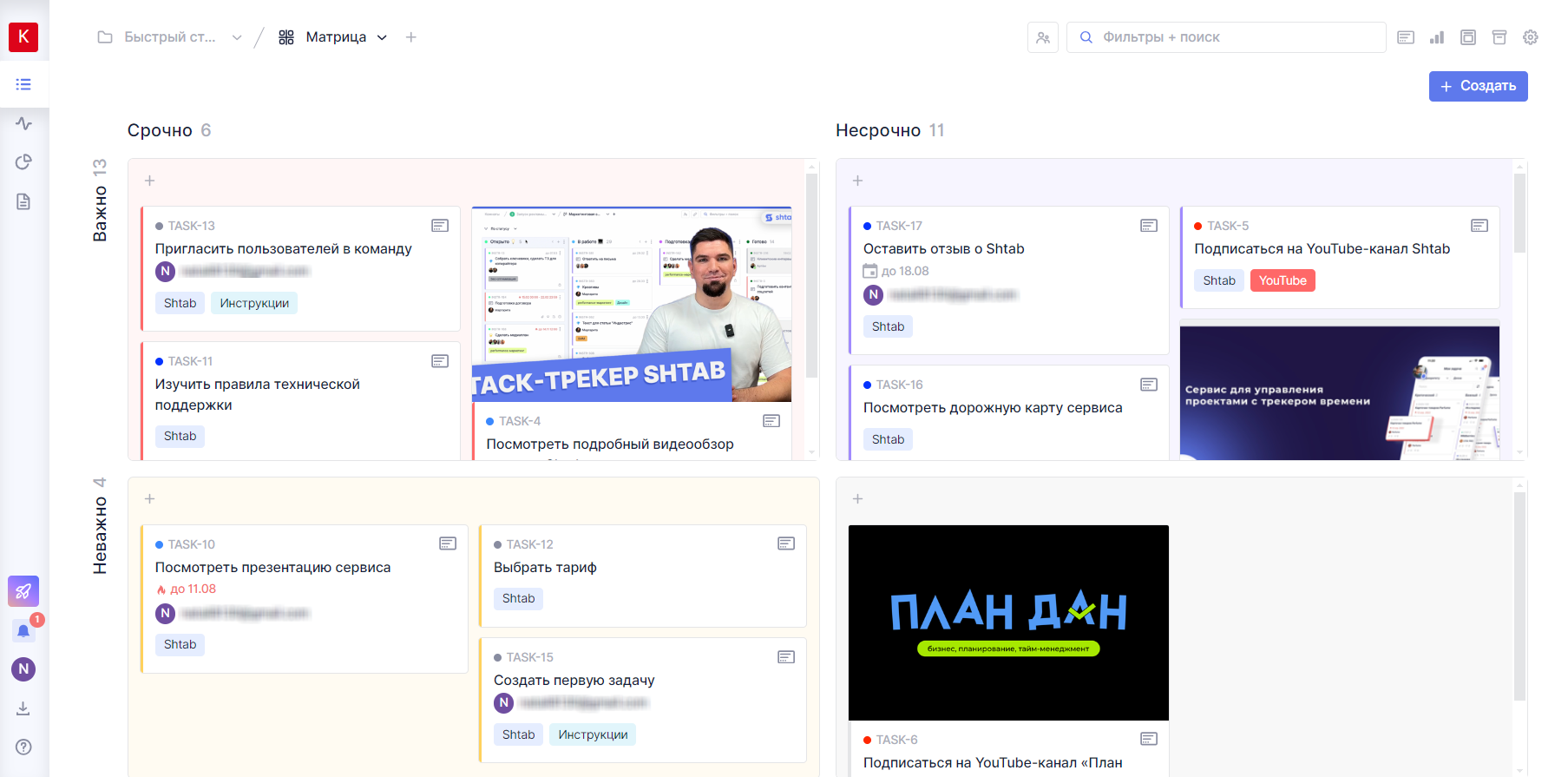The width and height of the screenshot is (1568, 777).
Task: Open the documents icon in left sidebar
Action: pyautogui.click(x=23, y=201)
